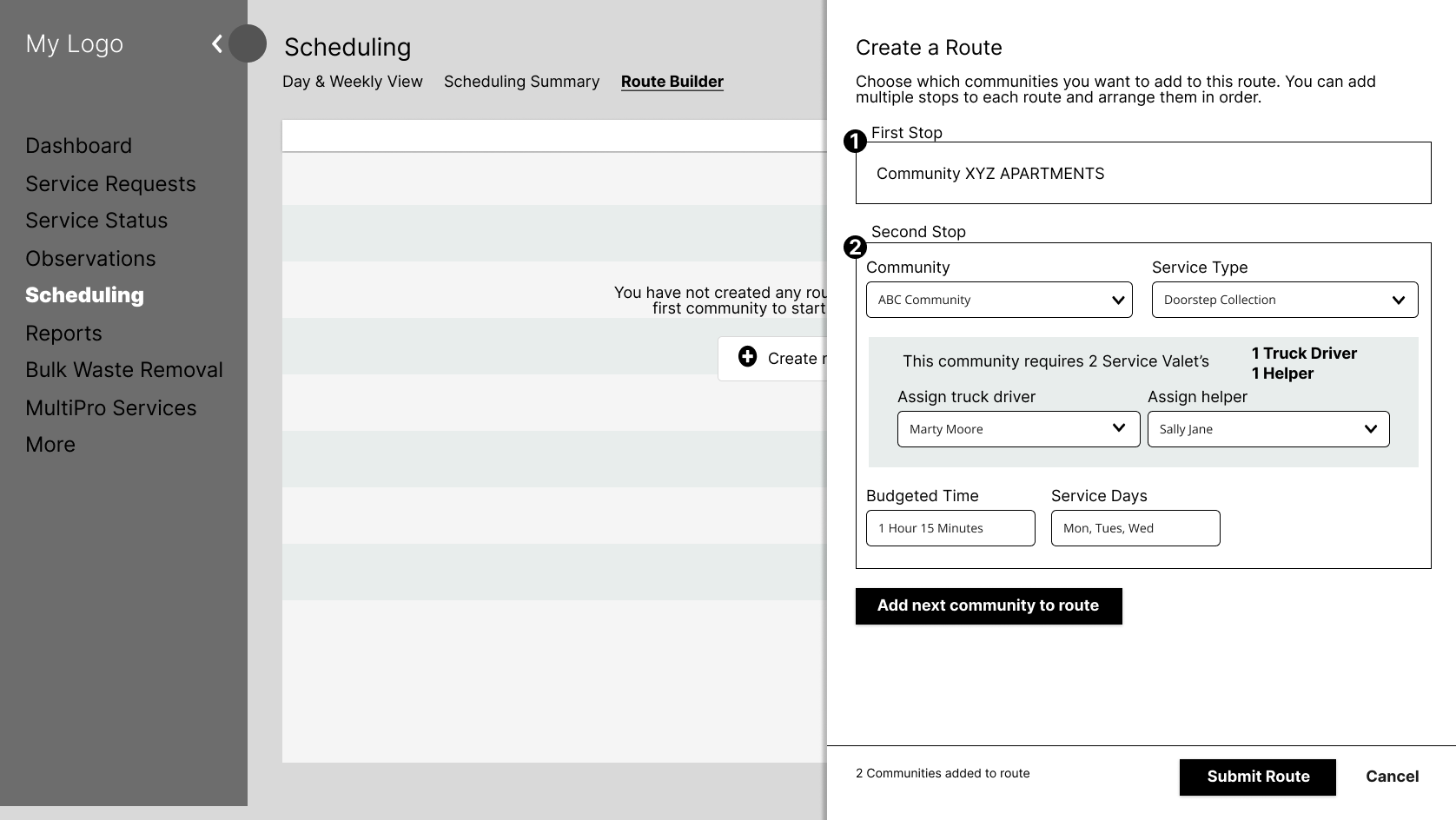Select Observations in the sidebar
This screenshot has width=1456, height=820.
pyautogui.click(x=91, y=258)
